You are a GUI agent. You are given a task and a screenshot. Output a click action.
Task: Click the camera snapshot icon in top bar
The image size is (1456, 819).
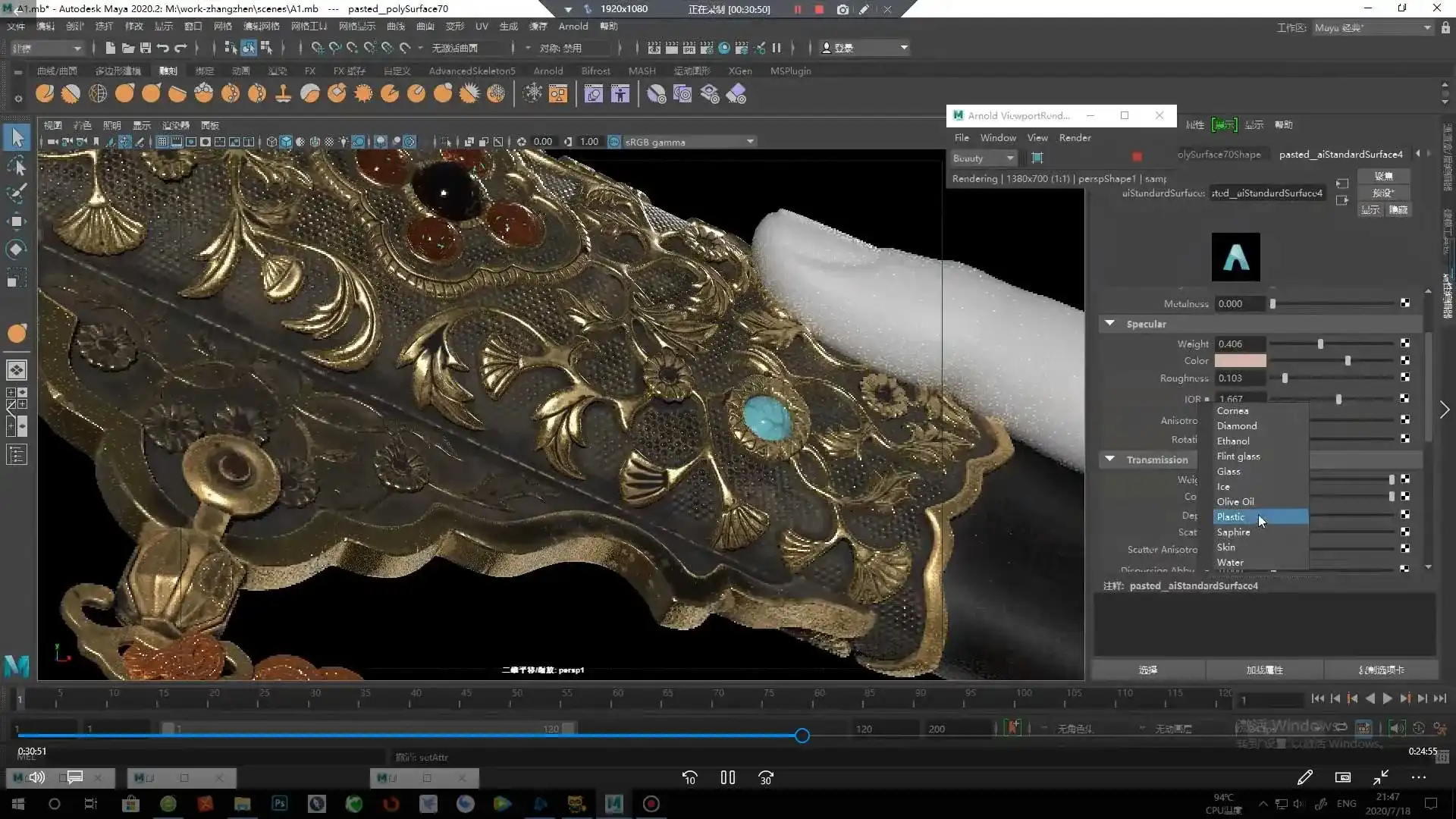pyautogui.click(x=843, y=9)
